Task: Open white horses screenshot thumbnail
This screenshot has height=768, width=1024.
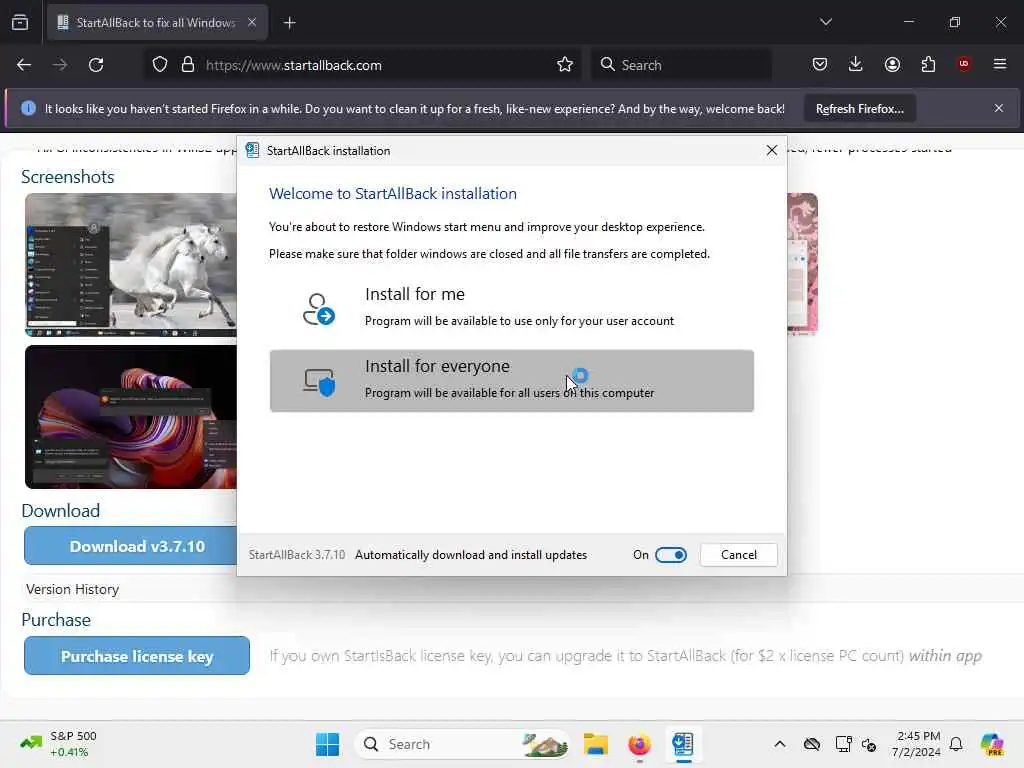Action: tap(131, 264)
